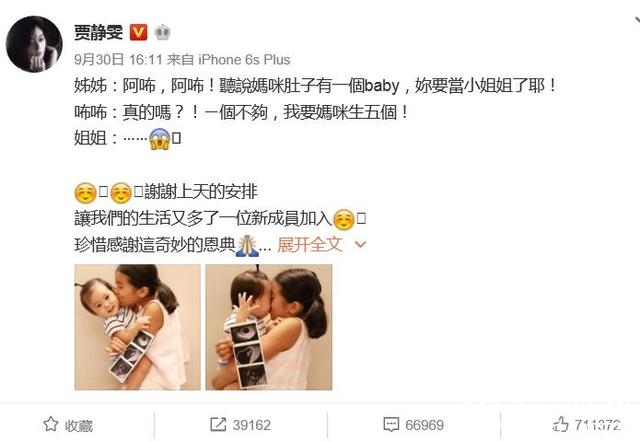This screenshot has width=640, height=442.
Task: Expand full post via 展开全文
Action: click(309, 244)
